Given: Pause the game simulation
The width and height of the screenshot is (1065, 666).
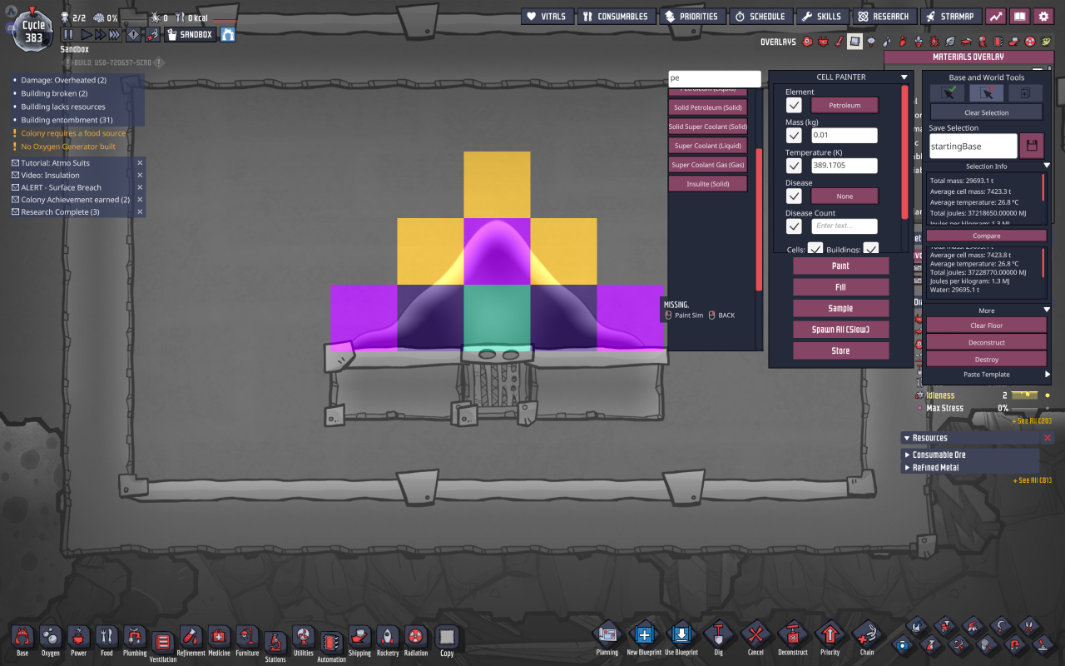Looking at the screenshot, I should coord(68,35).
